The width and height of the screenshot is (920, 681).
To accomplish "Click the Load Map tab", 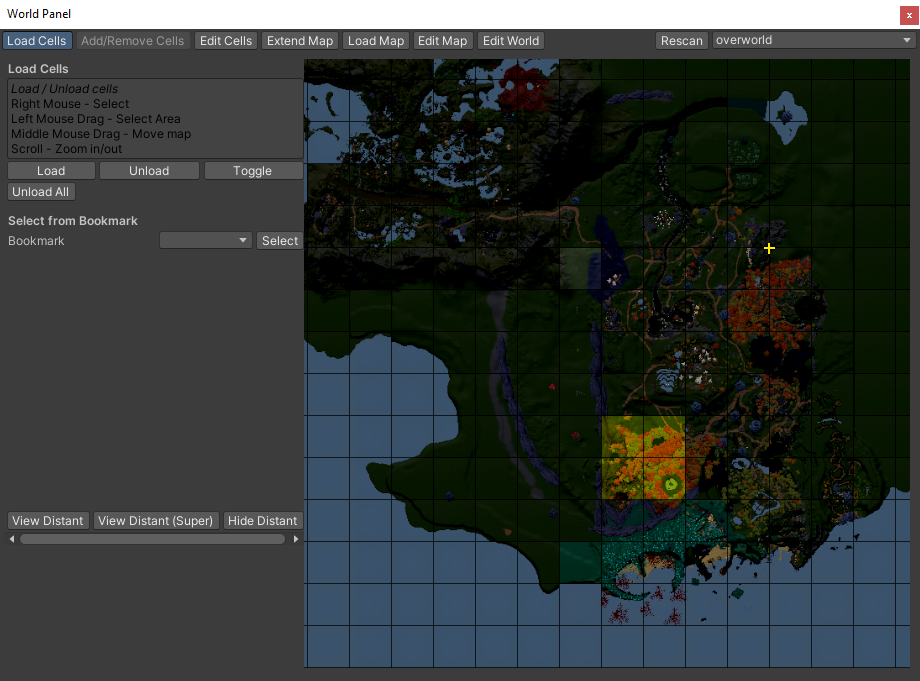I will (x=376, y=41).
